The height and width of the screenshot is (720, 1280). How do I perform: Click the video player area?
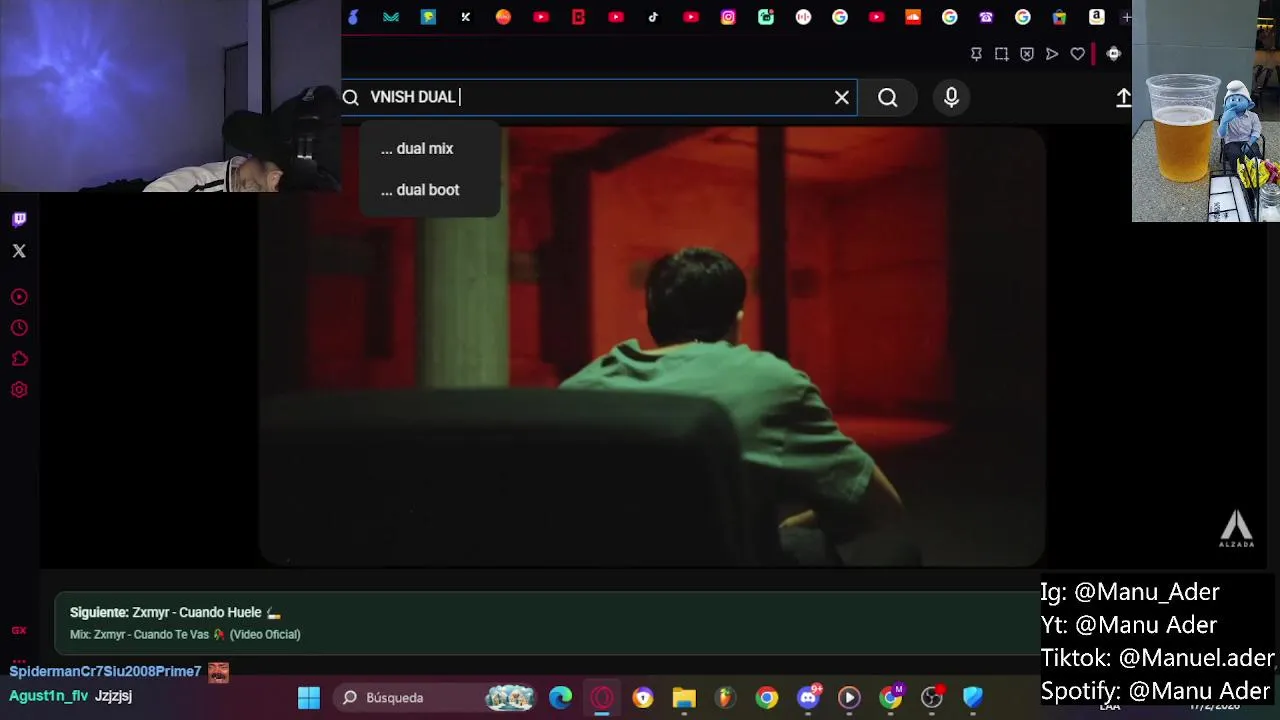(652, 346)
